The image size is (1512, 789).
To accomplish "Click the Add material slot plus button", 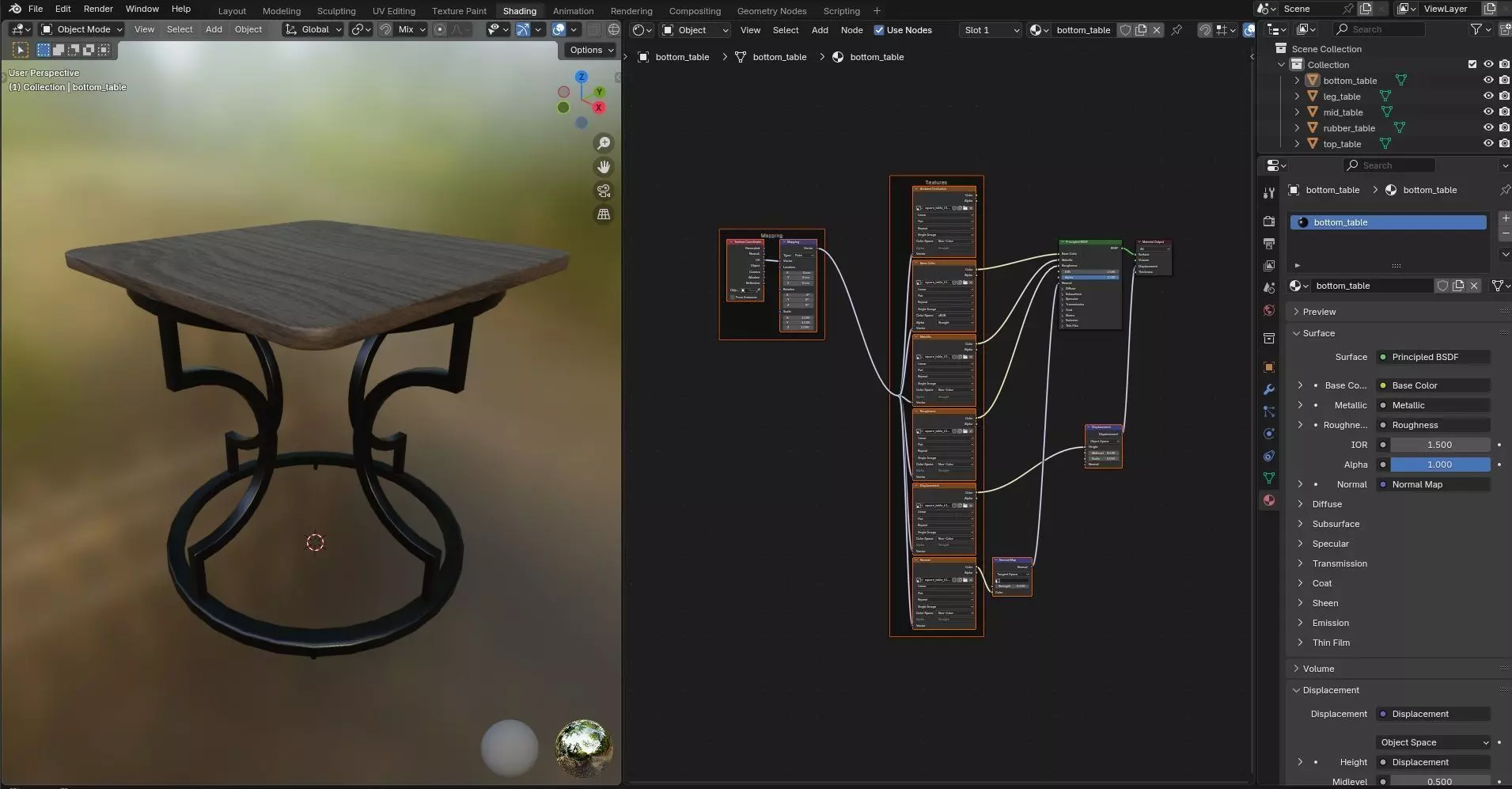I will point(1505,218).
